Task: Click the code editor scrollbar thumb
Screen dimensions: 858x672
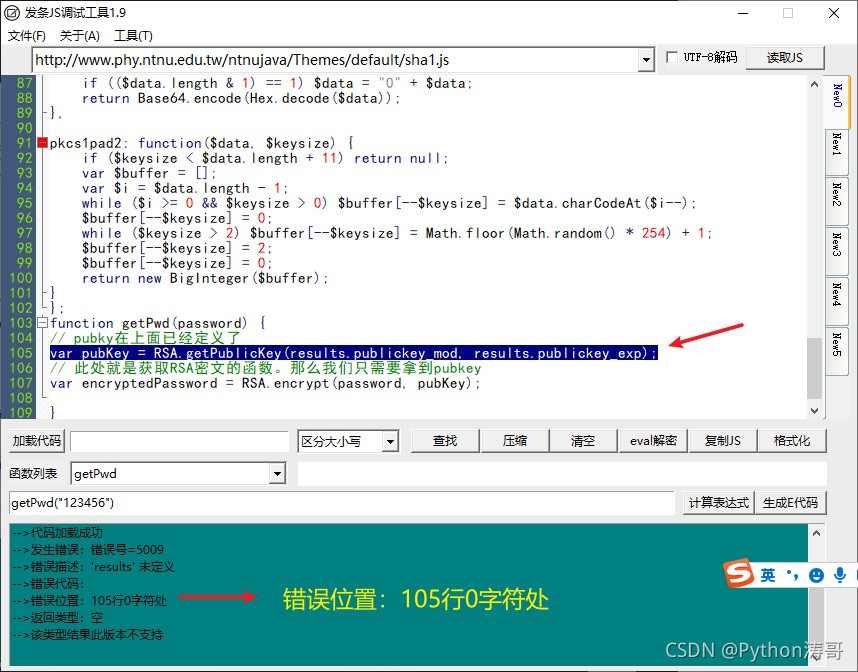Action: [814, 368]
